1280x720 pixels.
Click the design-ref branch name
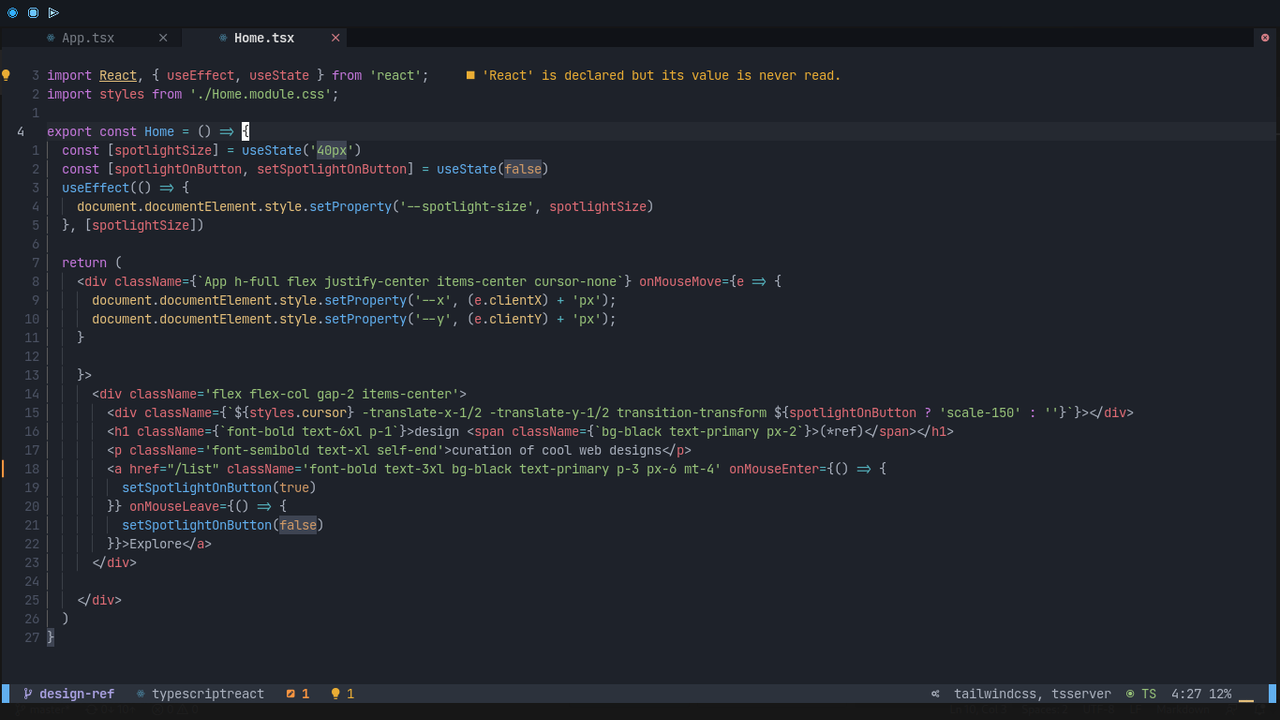[x=77, y=693]
